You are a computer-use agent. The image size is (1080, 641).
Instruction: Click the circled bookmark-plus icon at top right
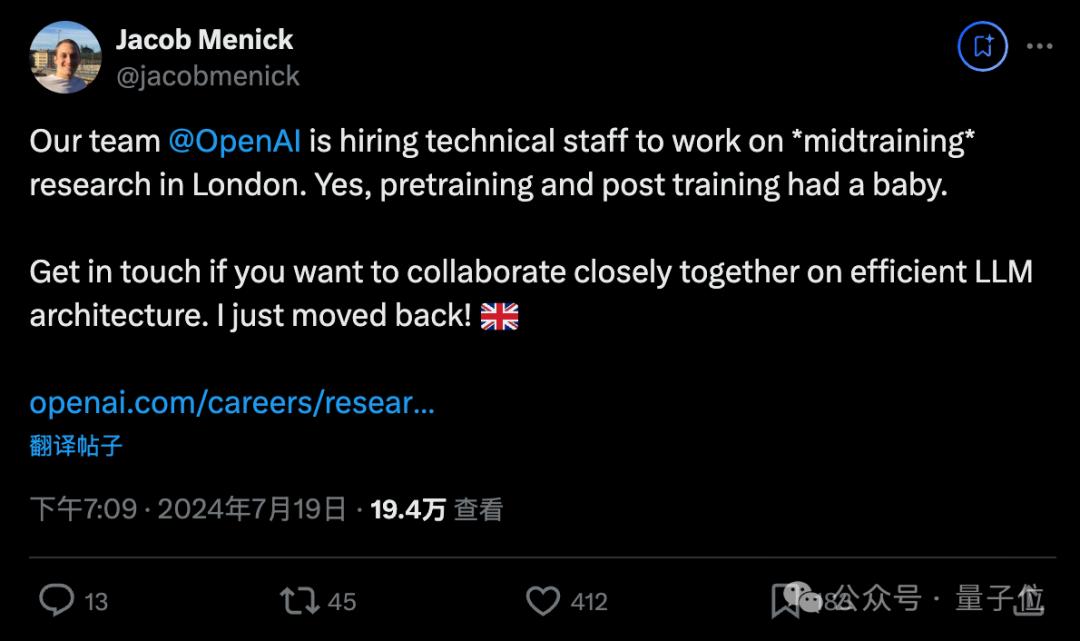(982, 46)
